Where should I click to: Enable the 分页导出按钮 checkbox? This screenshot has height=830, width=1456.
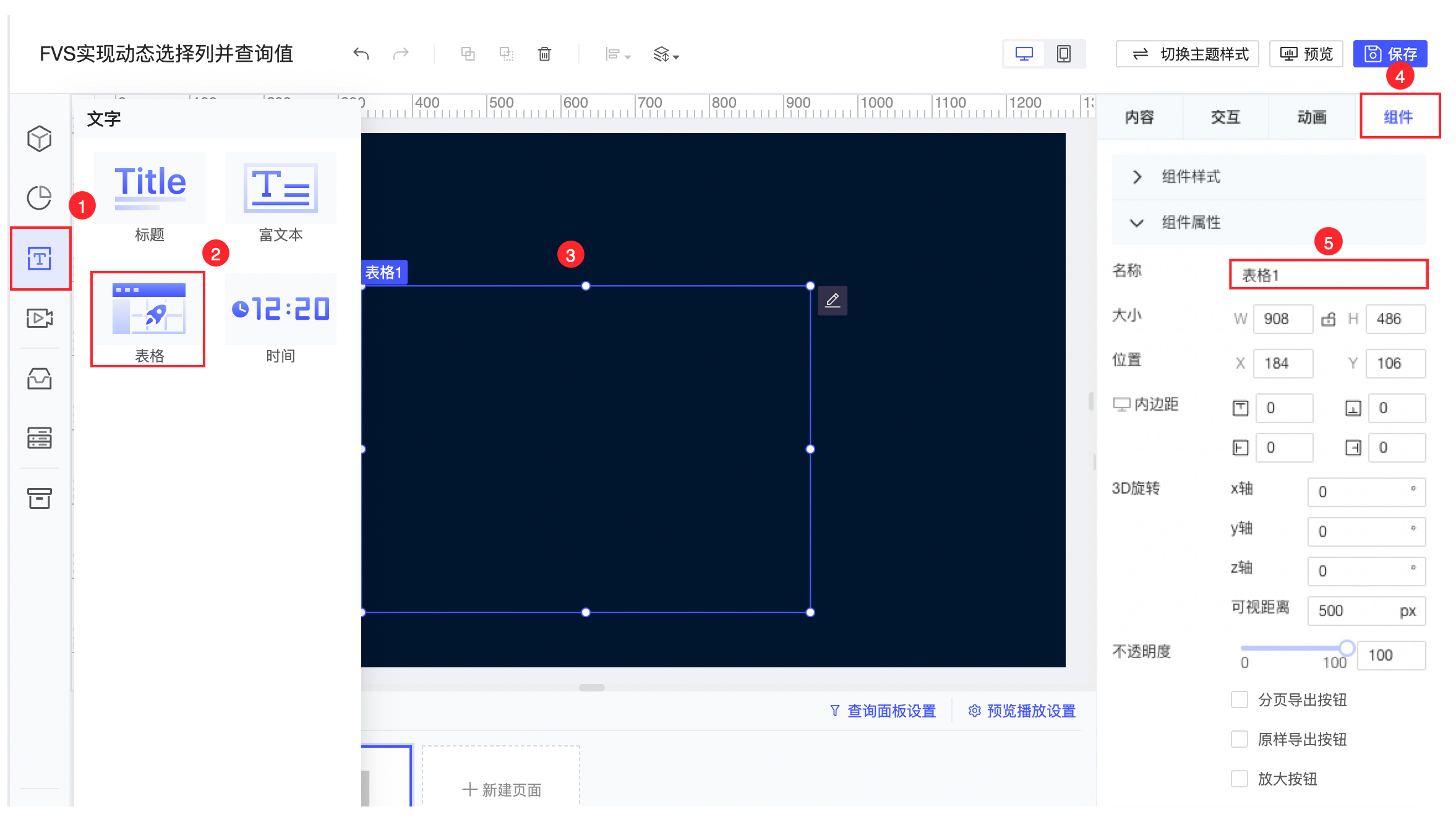point(1239,700)
